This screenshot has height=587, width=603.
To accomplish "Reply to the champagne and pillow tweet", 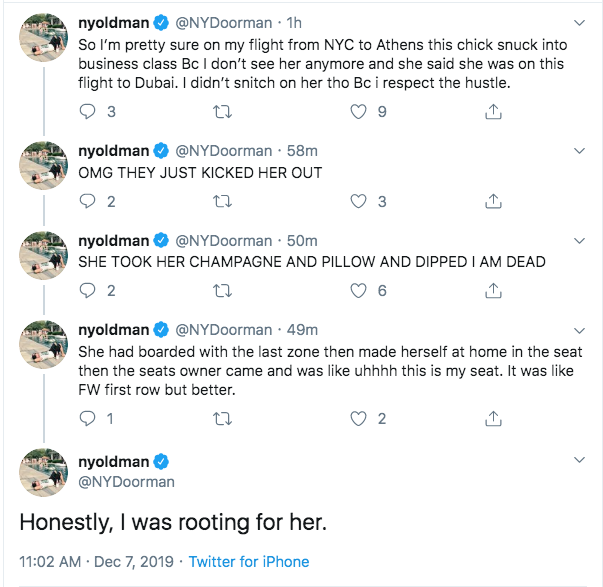I will click(x=89, y=291).
